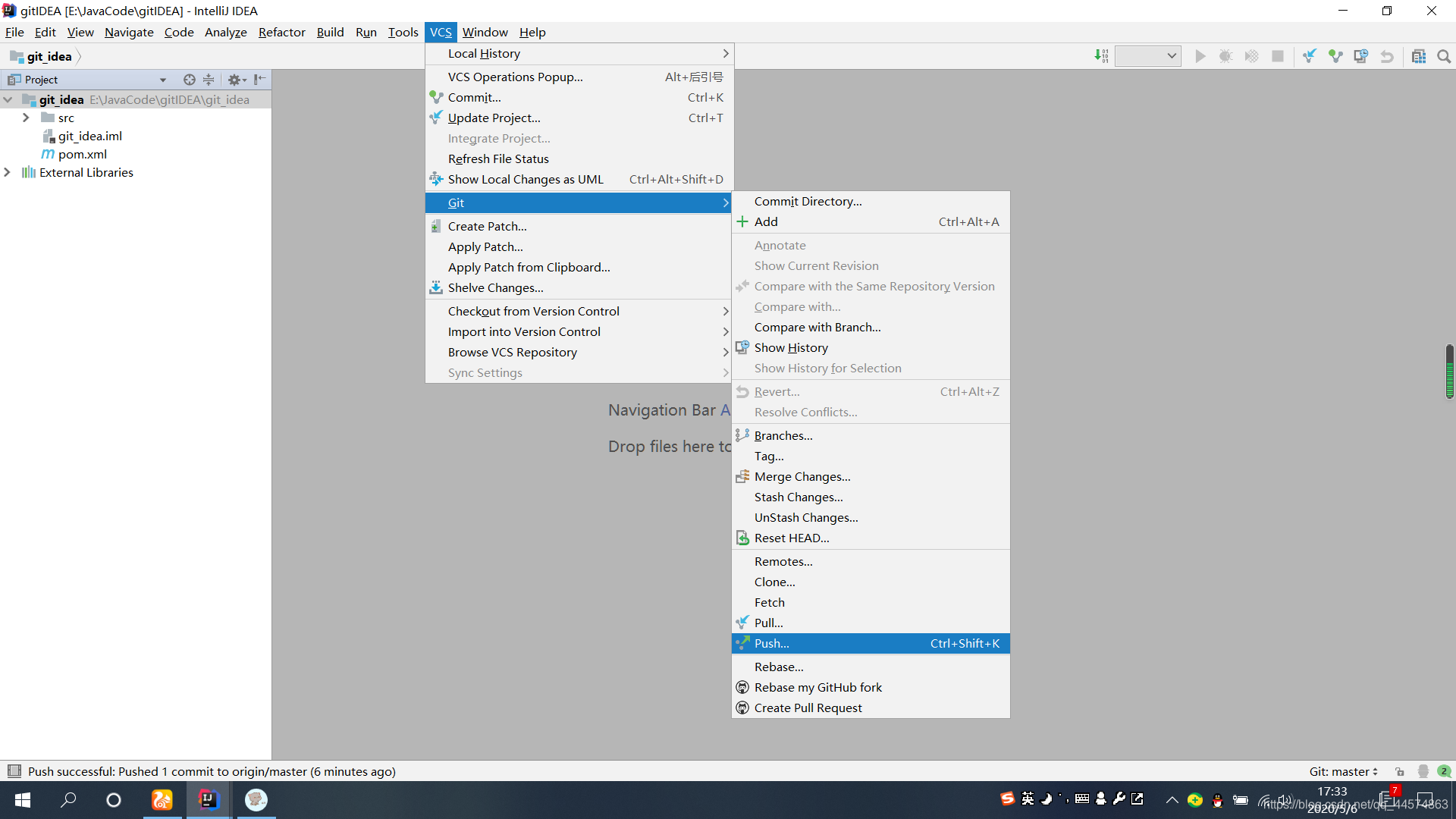Click the Run play button

[1200, 56]
